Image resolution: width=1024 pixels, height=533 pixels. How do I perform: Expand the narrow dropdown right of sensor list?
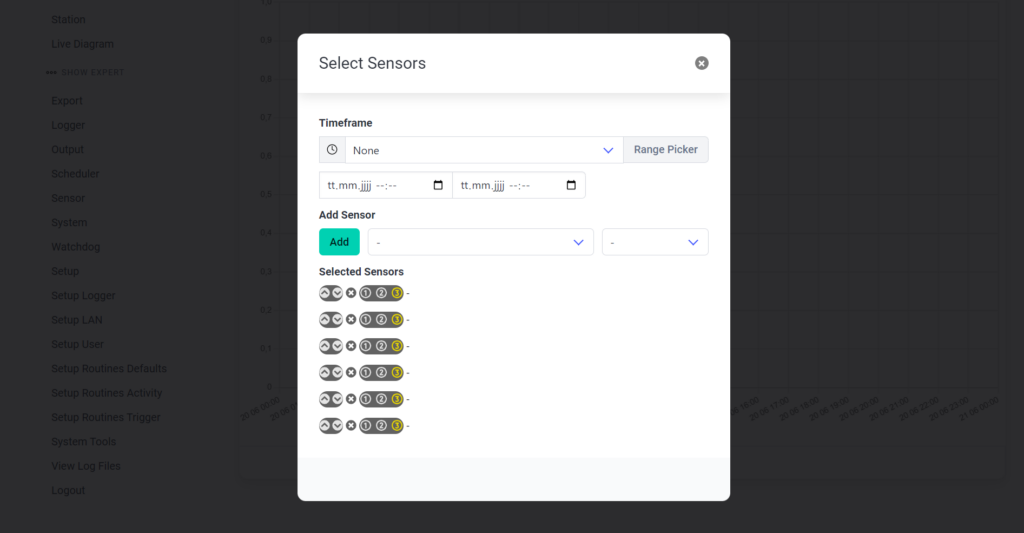tap(655, 242)
